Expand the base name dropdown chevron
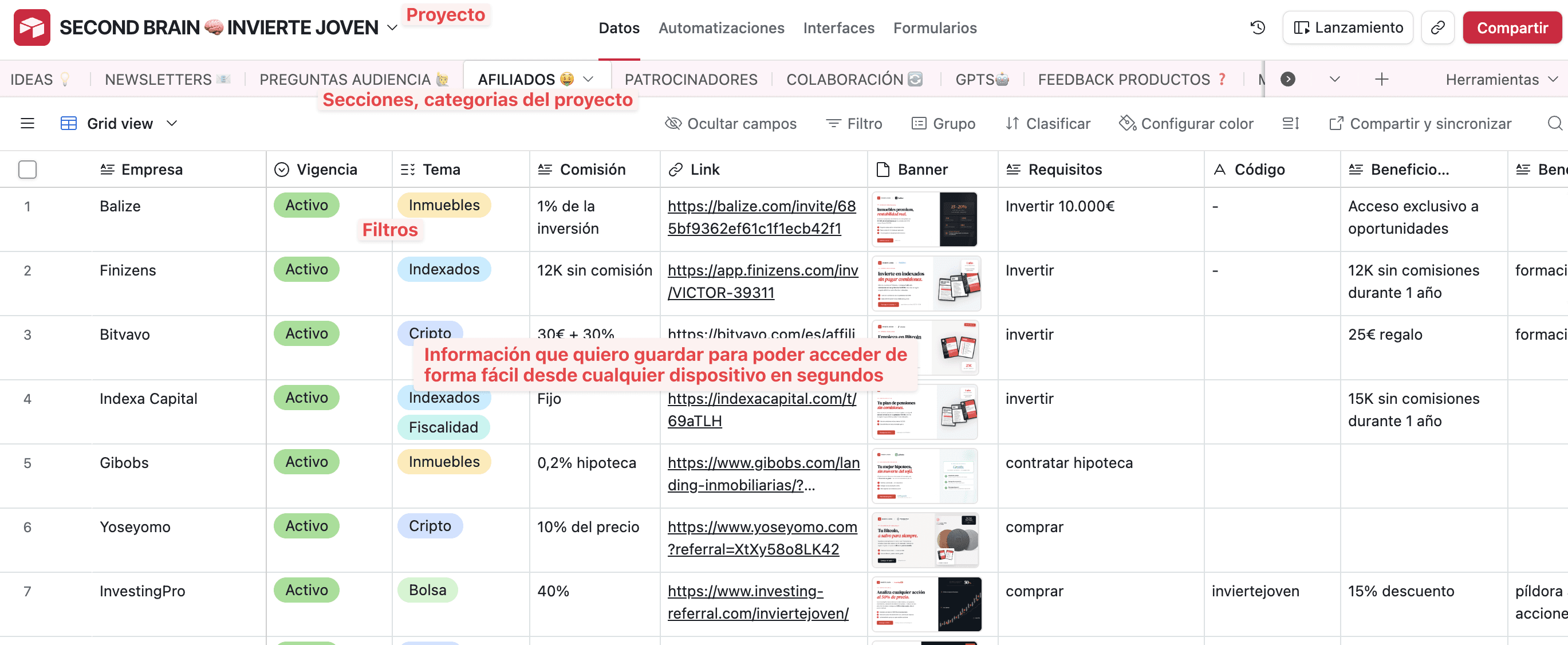Viewport: 1568px width, 645px height. tap(393, 28)
